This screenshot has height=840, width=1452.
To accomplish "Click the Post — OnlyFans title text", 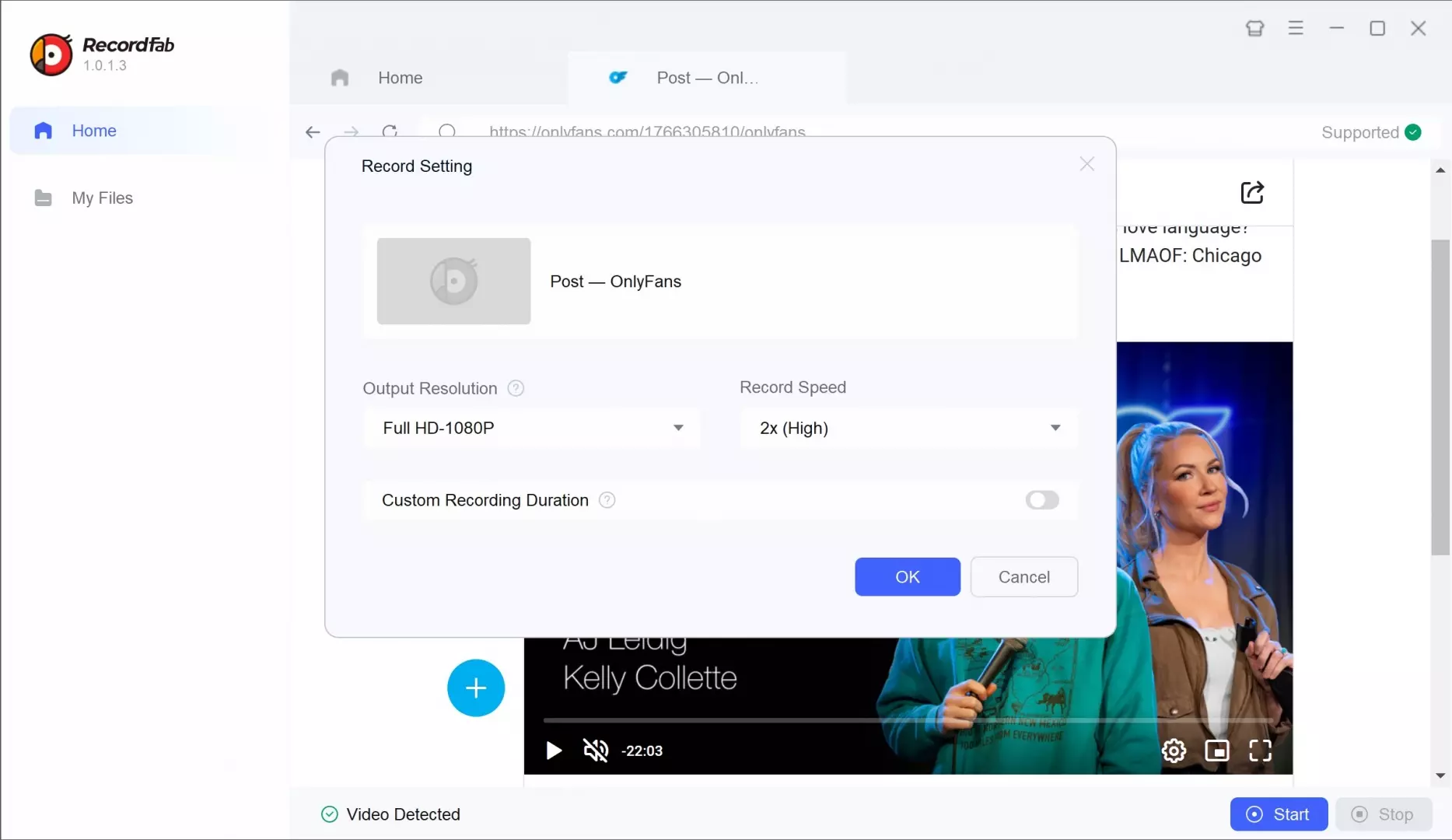I will [615, 282].
